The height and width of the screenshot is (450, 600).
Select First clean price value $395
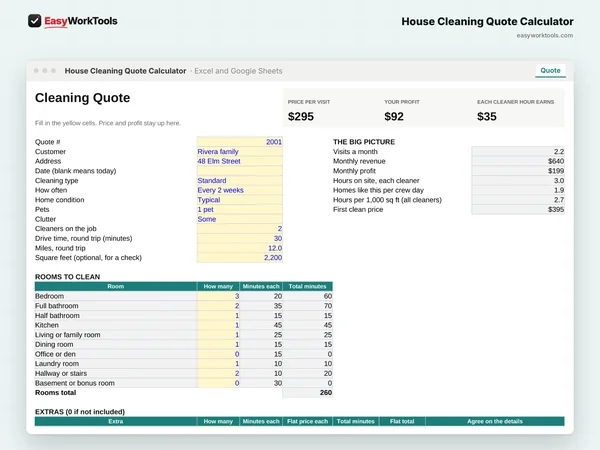518,209
